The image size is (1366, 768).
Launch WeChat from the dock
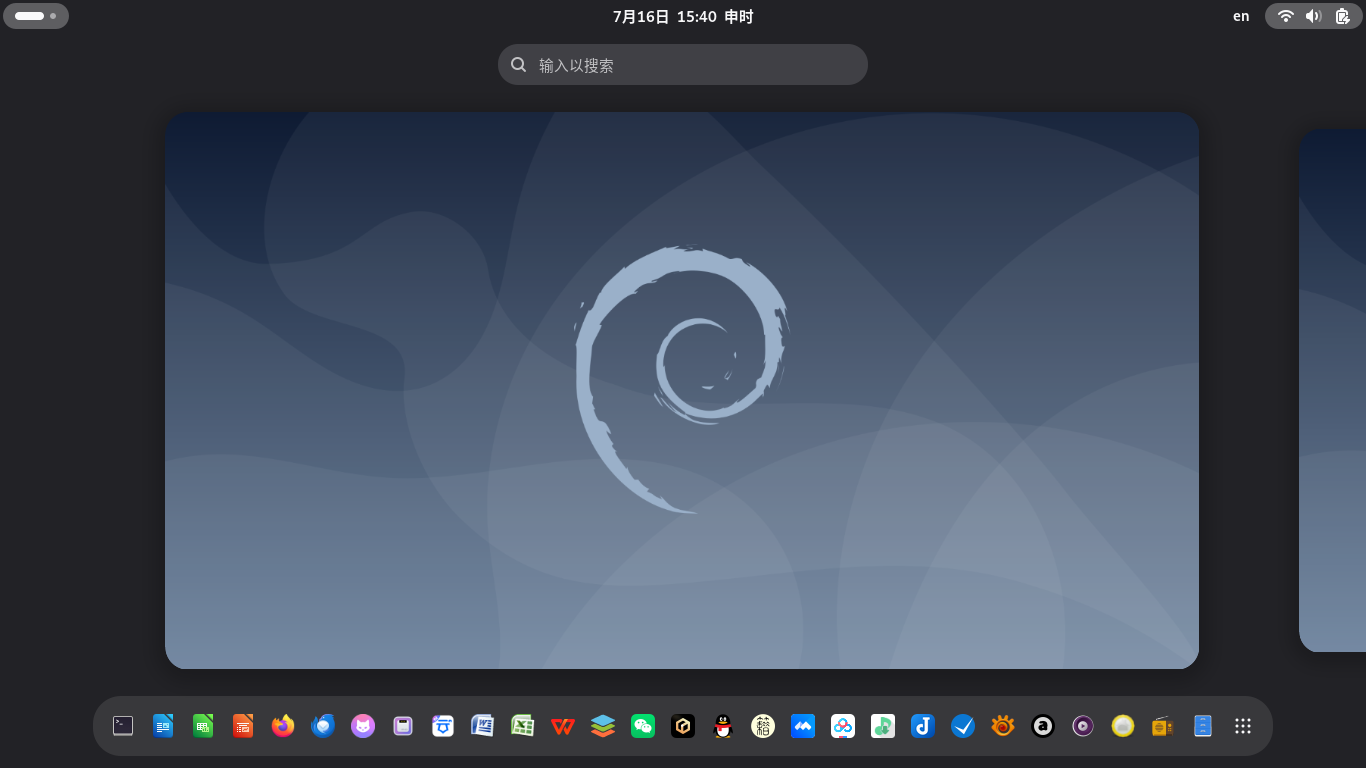click(x=643, y=726)
